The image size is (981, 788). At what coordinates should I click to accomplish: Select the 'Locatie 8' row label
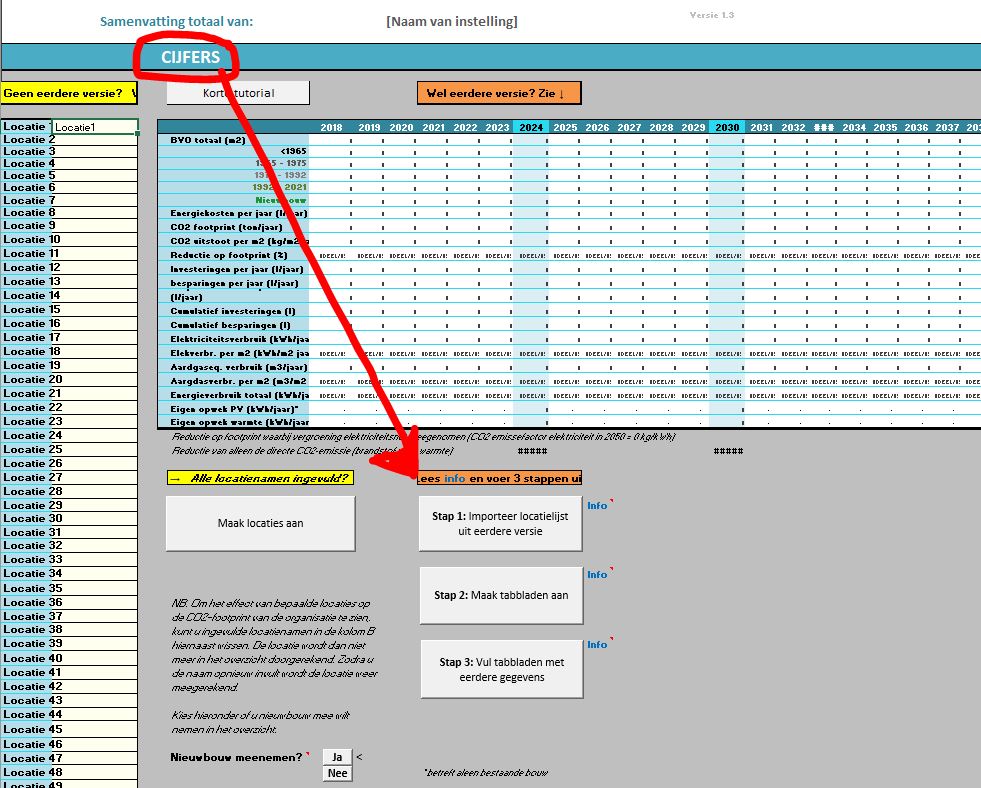pos(29,212)
